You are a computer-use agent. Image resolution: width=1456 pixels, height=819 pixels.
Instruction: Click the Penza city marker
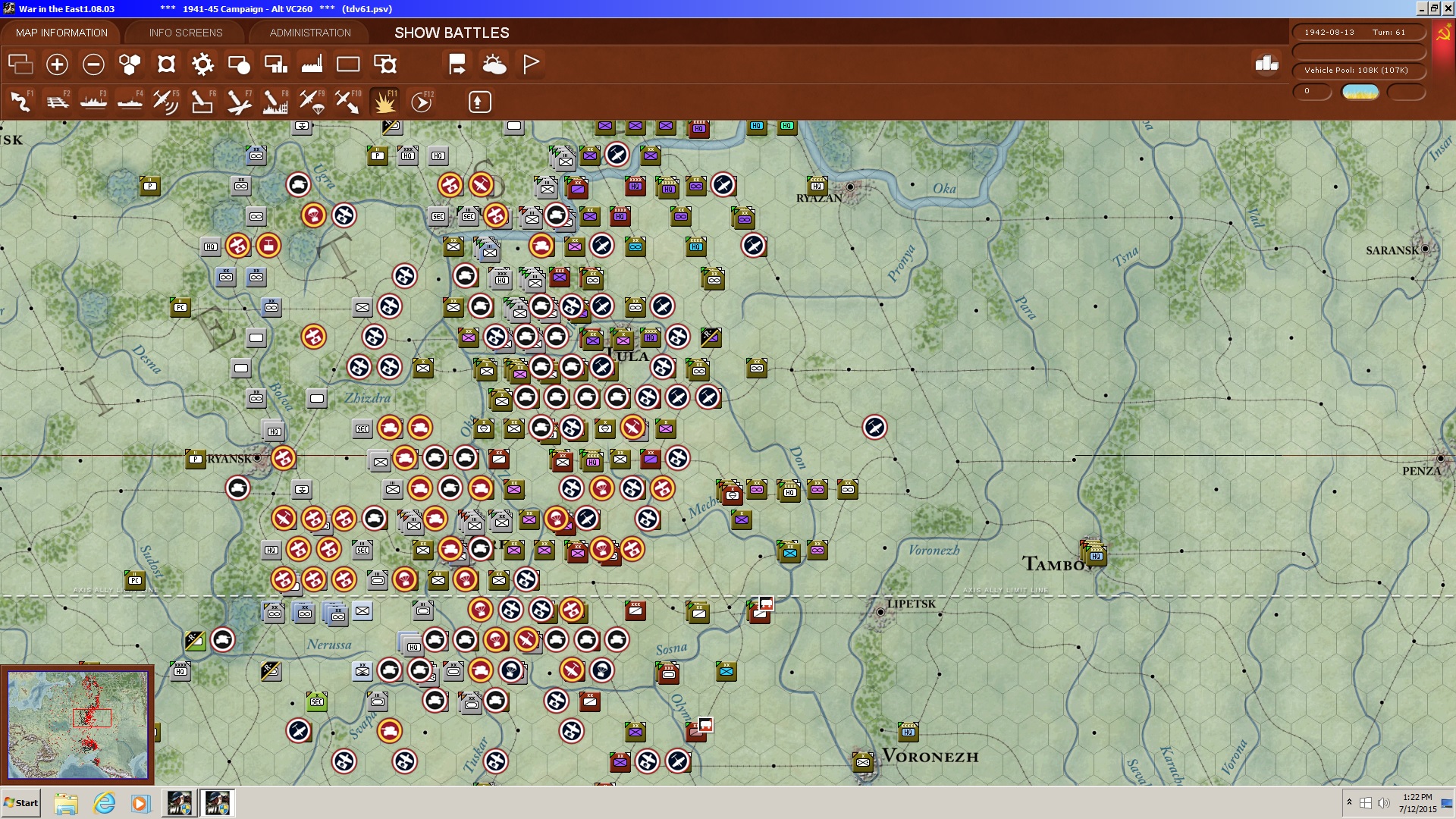1440,458
